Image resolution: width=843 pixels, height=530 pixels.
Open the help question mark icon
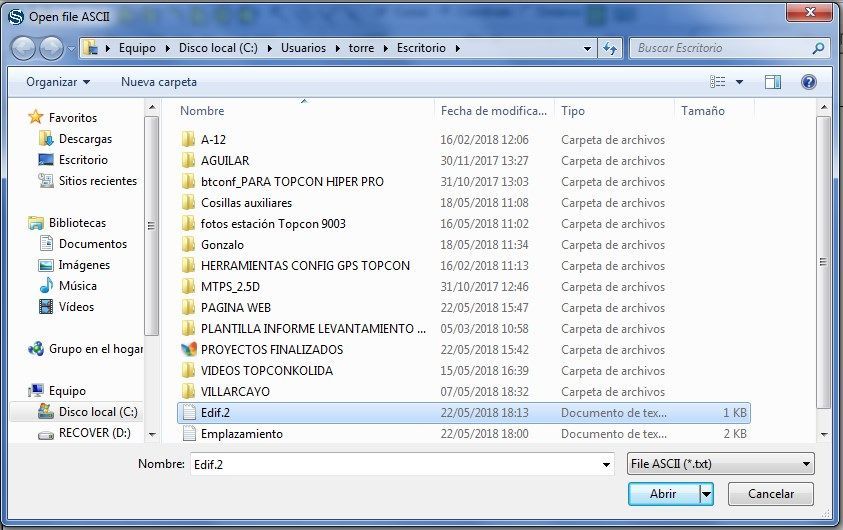[808, 82]
